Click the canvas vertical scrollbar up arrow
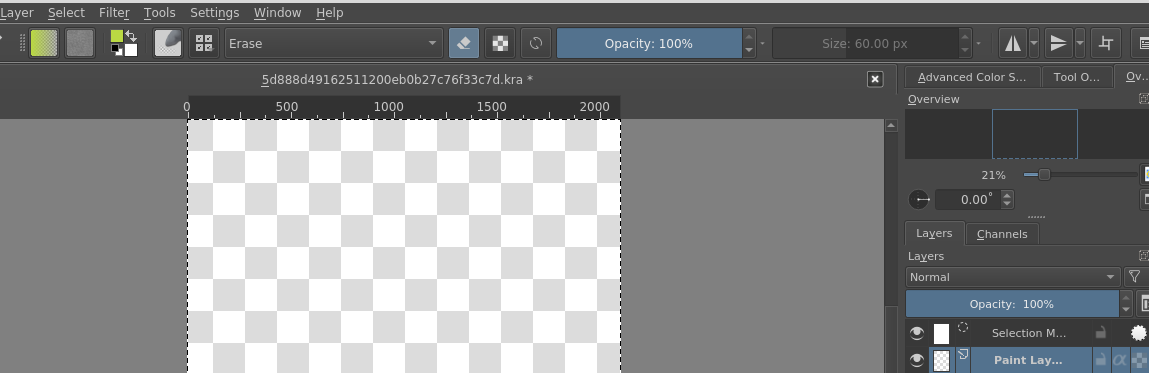This screenshot has width=1149, height=373. click(891, 125)
